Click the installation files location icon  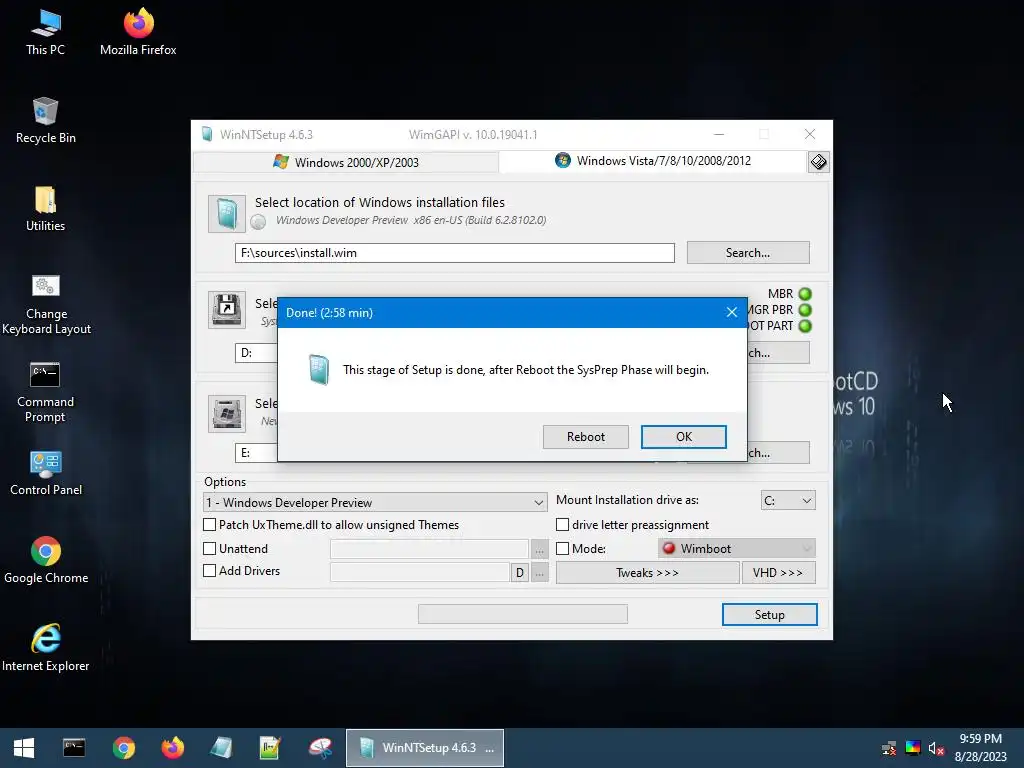[x=227, y=214]
